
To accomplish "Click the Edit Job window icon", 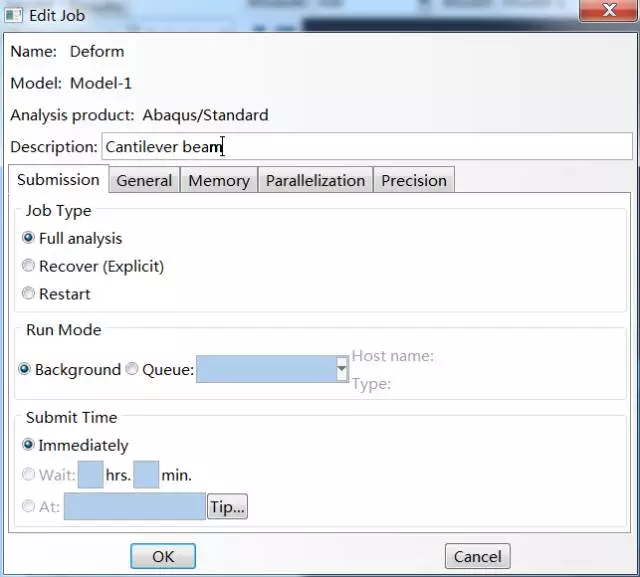I will tap(13, 16).
